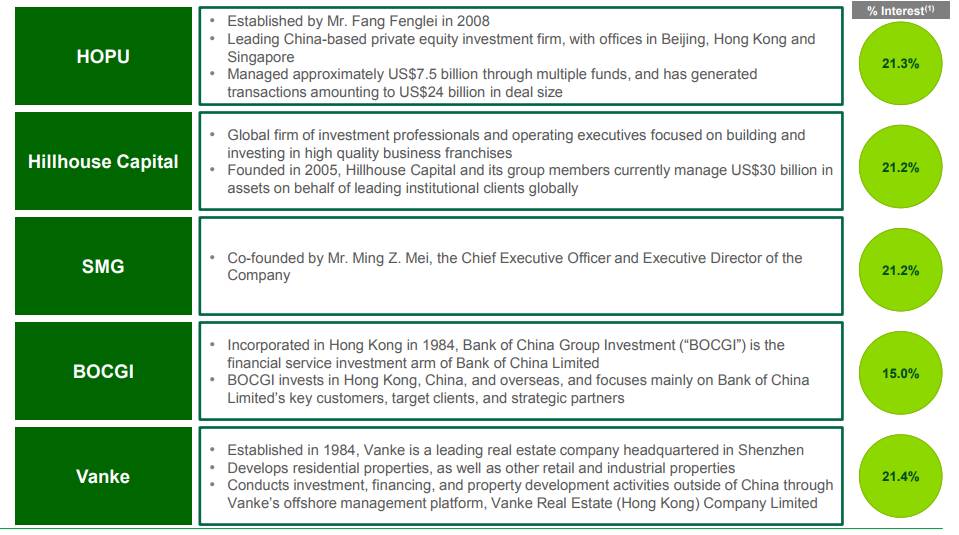This screenshot has height=535, width=959.
Task: Click the Vanke green label box
Action: click(x=103, y=476)
